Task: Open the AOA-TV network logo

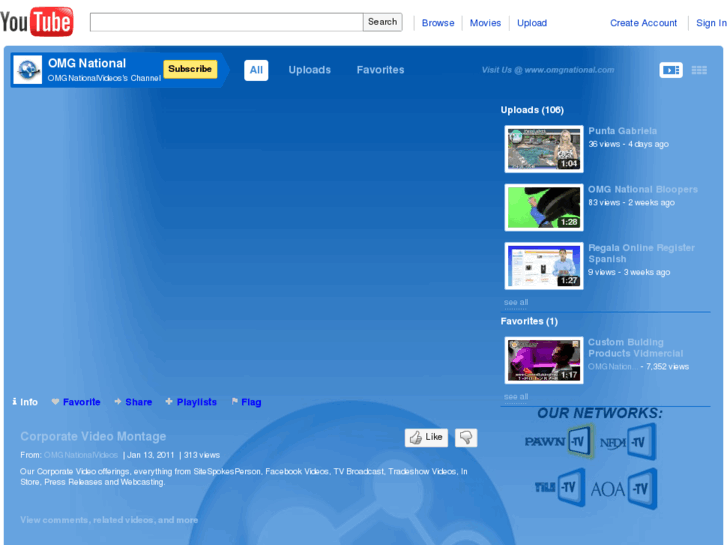Action: click(x=624, y=489)
